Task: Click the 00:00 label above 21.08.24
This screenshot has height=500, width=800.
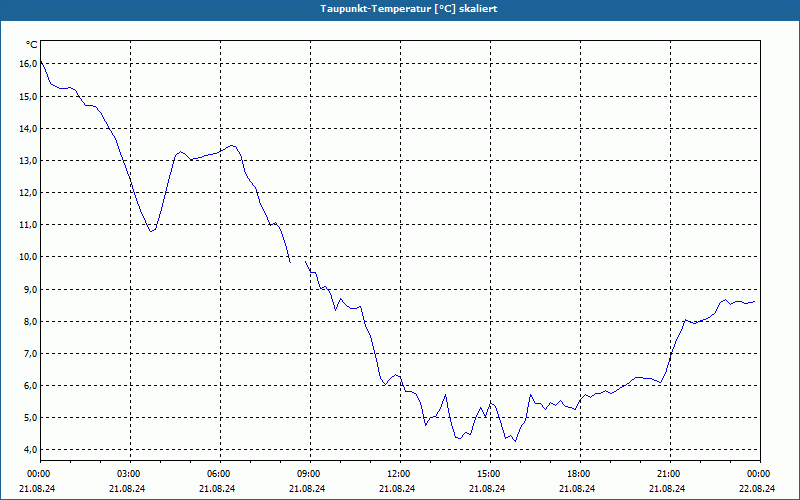Action: tap(38, 474)
